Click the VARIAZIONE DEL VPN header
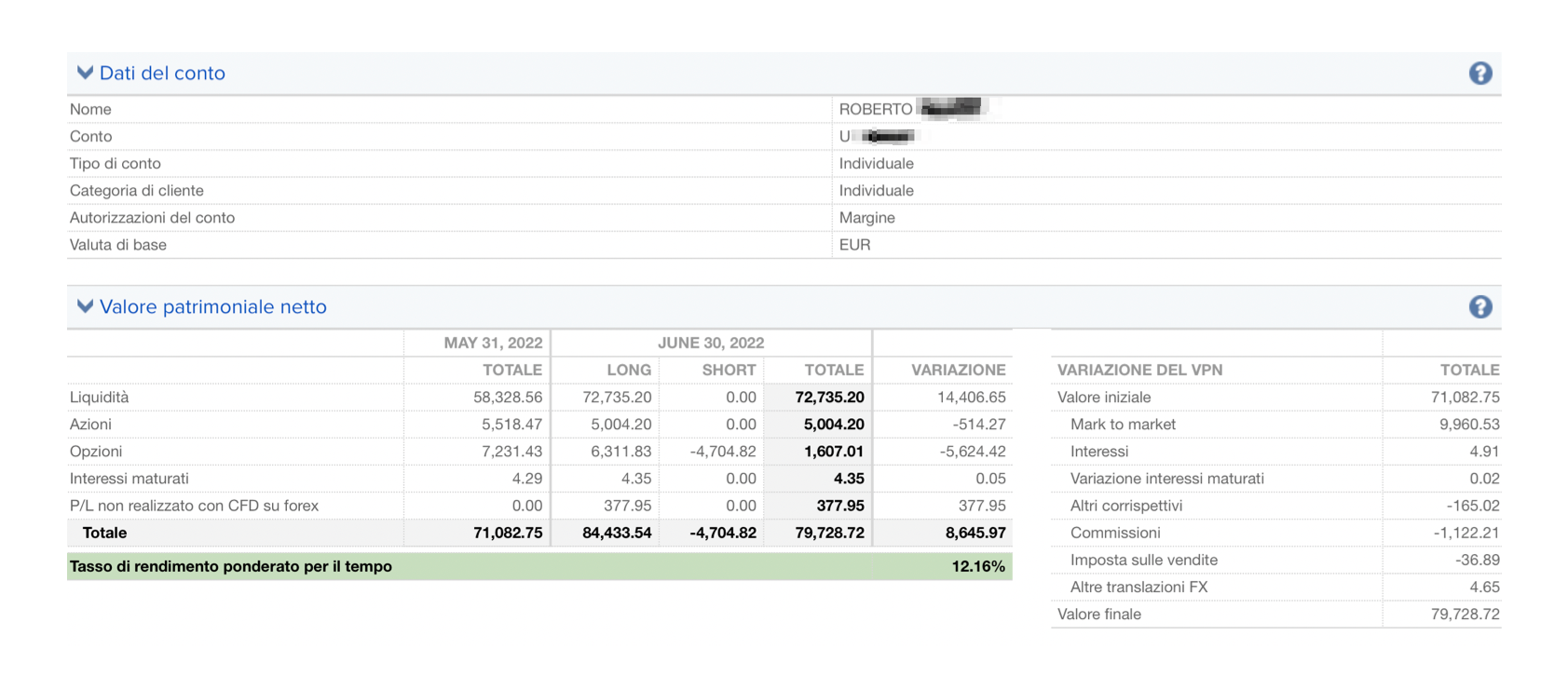The image size is (1568, 676). [1139, 370]
